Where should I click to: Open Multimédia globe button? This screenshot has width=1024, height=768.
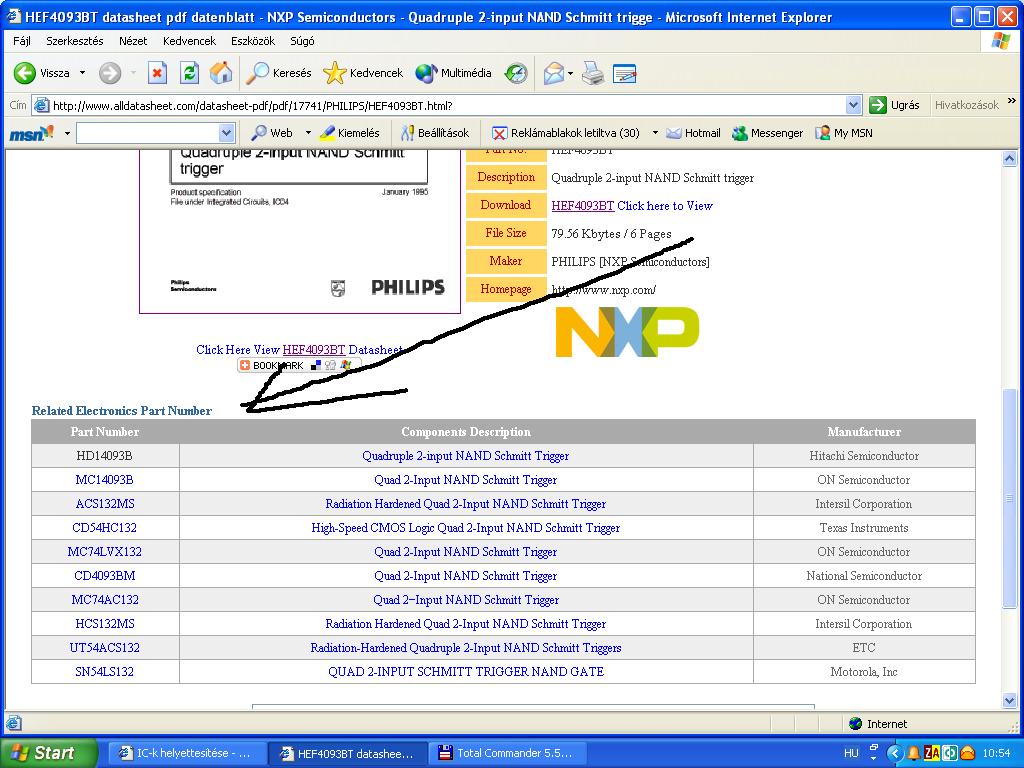pyautogui.click(x=453, y=73)
